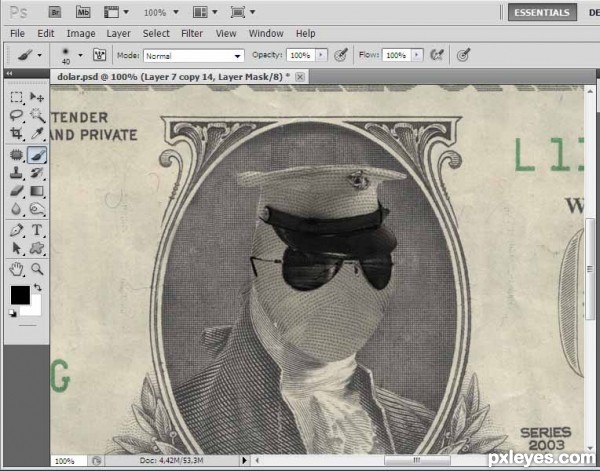
Task: Select the Spot Healing Brush tool
Action: pyautogui.click(x=16, y=155)
